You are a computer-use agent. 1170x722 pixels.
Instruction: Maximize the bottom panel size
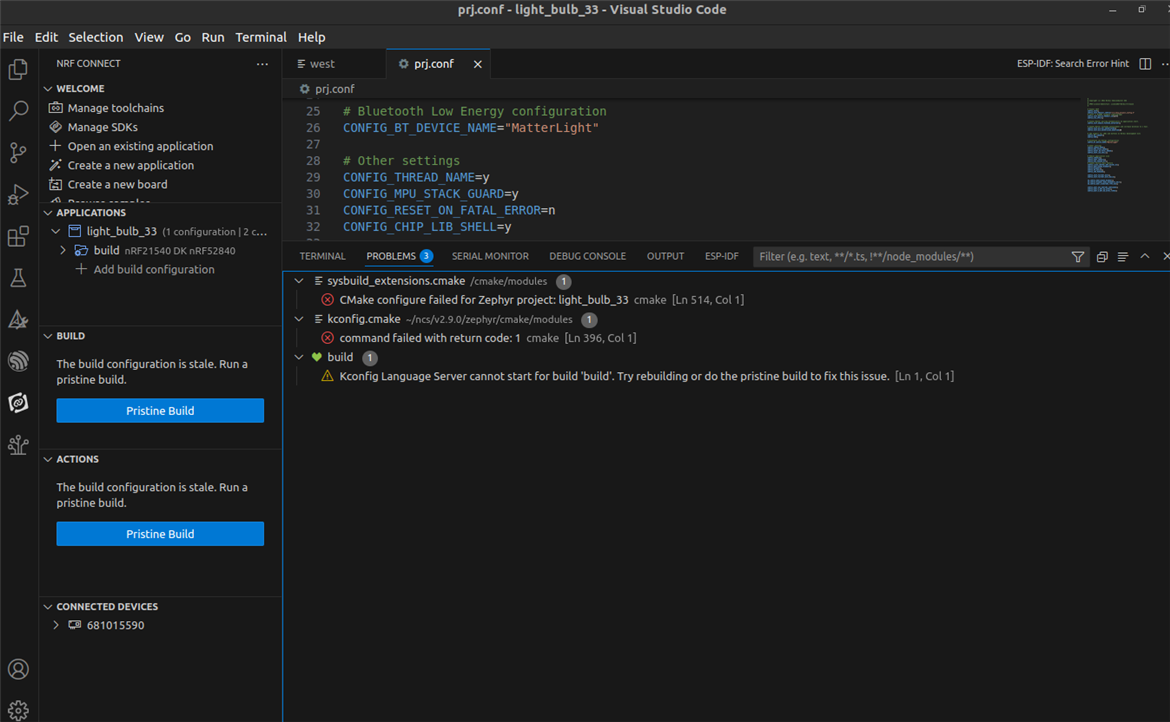tap(1145, 257)
